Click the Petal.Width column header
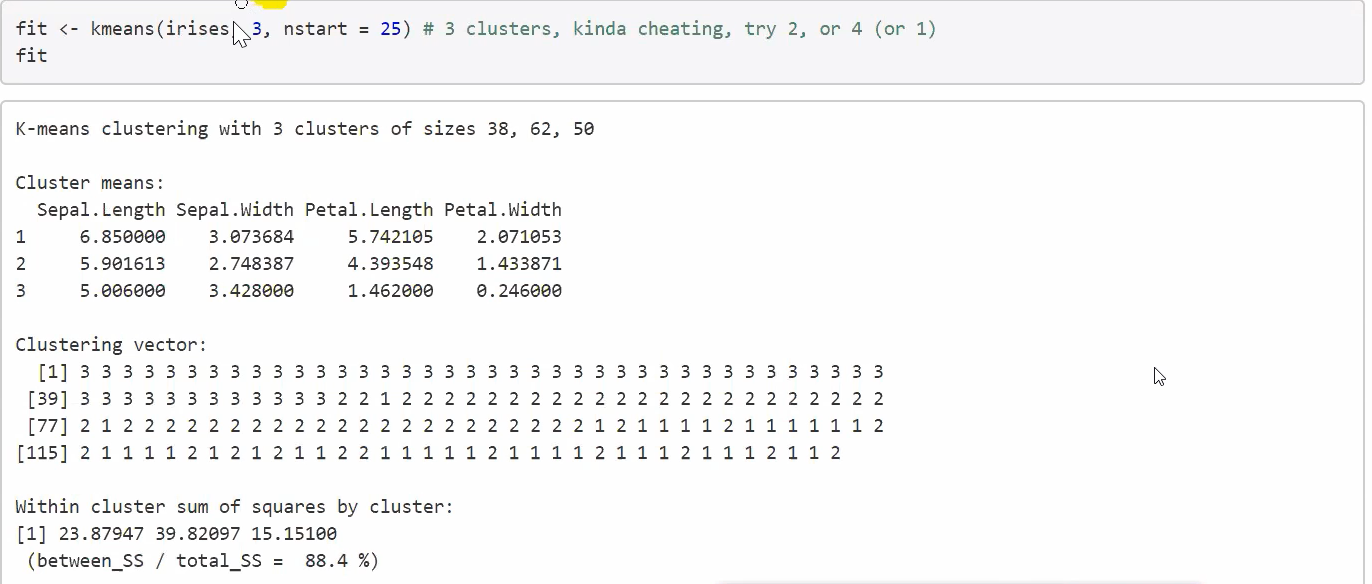 (503, 210)
